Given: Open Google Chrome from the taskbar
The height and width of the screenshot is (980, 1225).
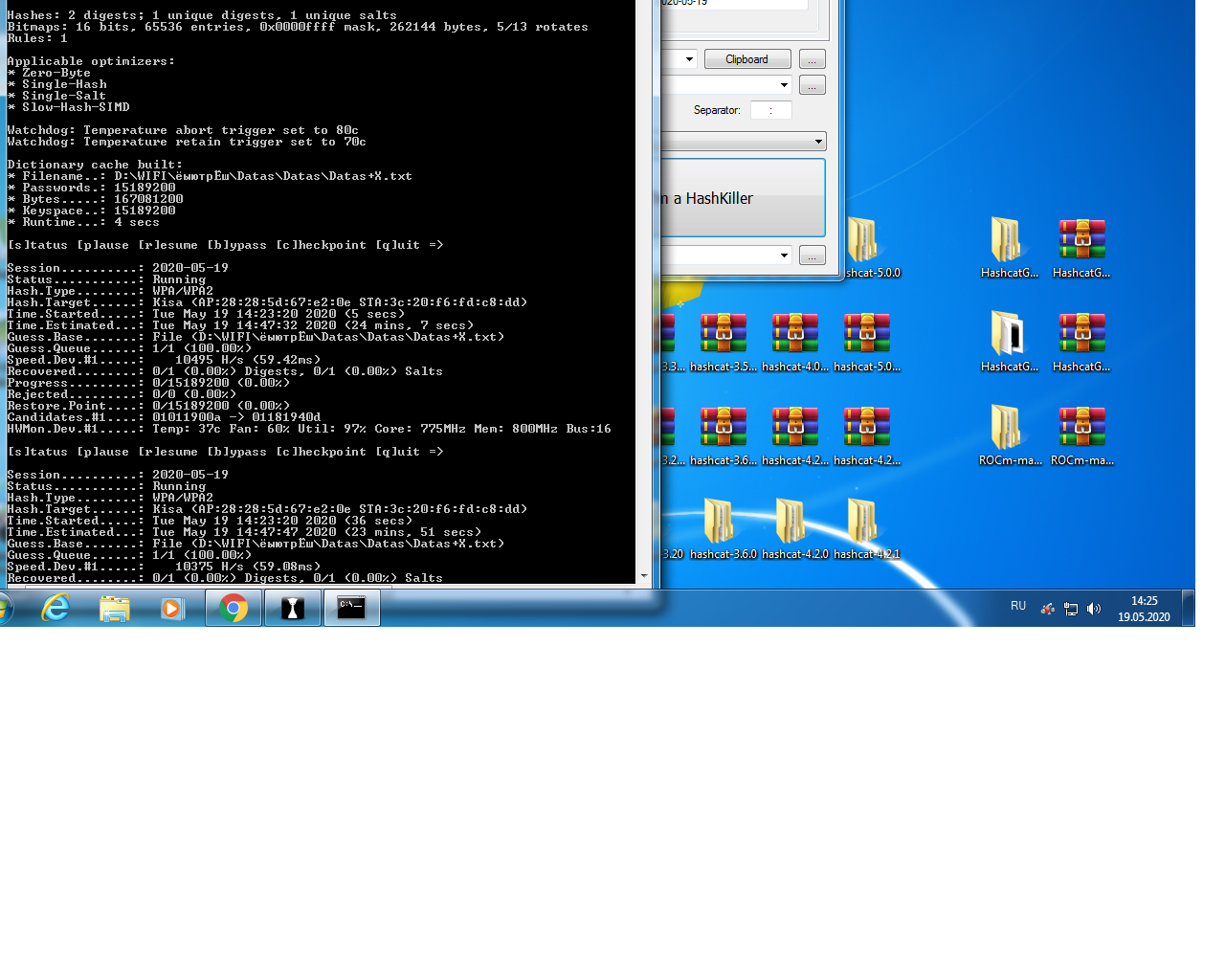Looking at the screenshot, I should [x=234, y=608].
